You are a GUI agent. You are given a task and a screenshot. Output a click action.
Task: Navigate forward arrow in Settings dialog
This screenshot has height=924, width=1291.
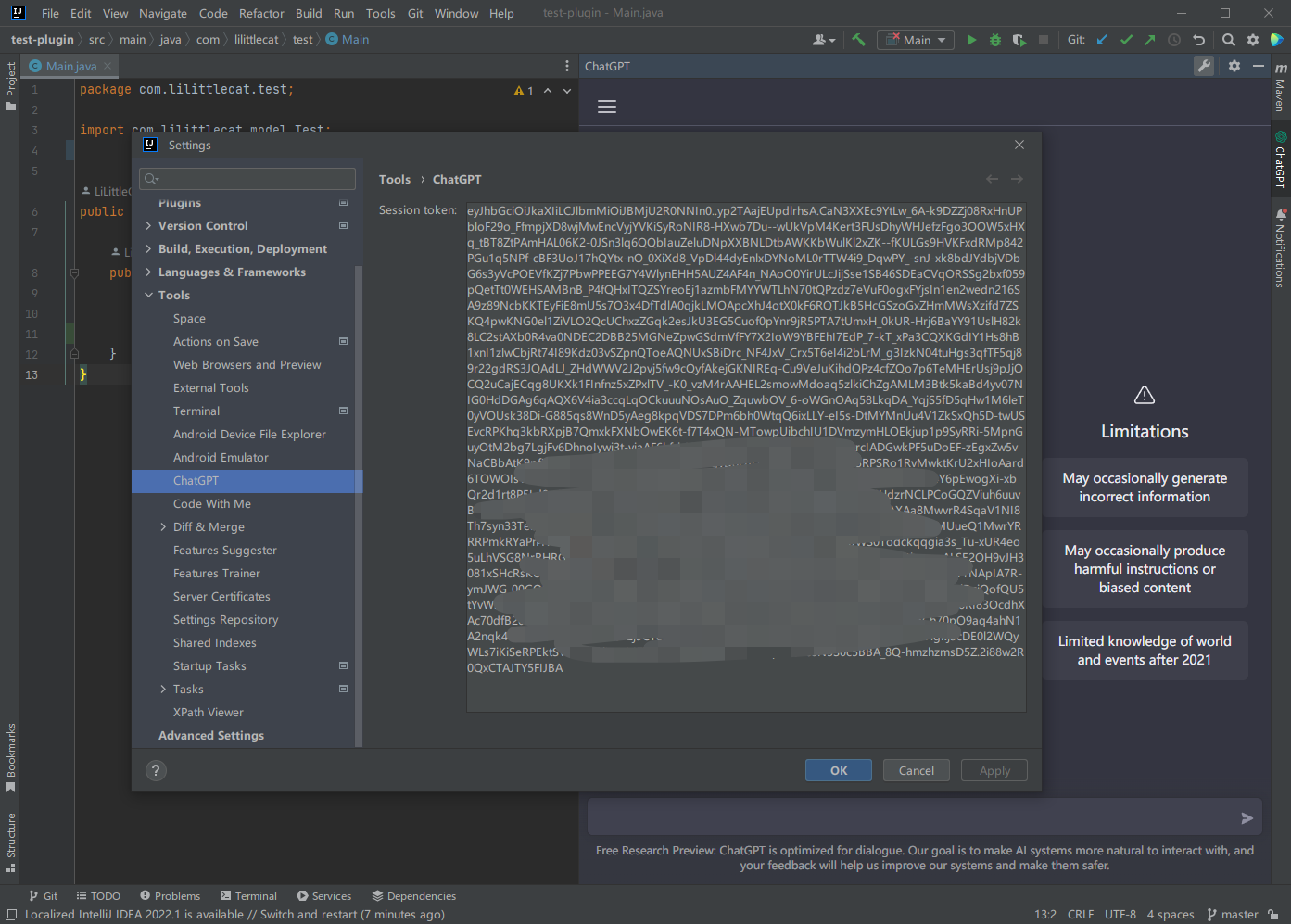click(x=1017, y=179)
